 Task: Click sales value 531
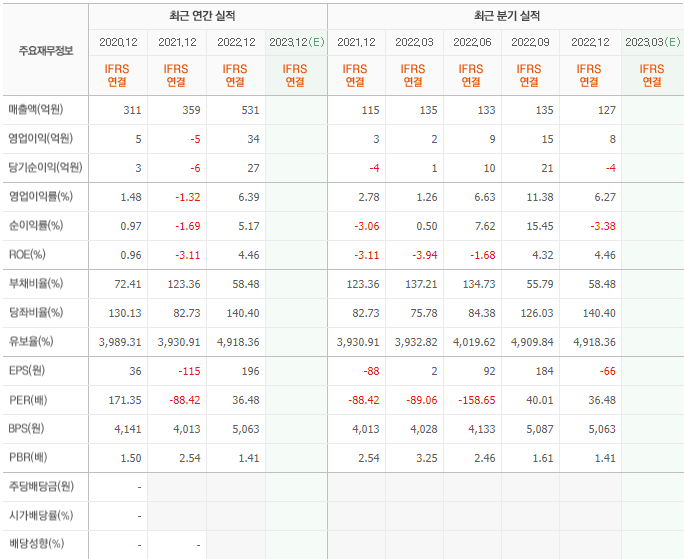click(250, 110)
